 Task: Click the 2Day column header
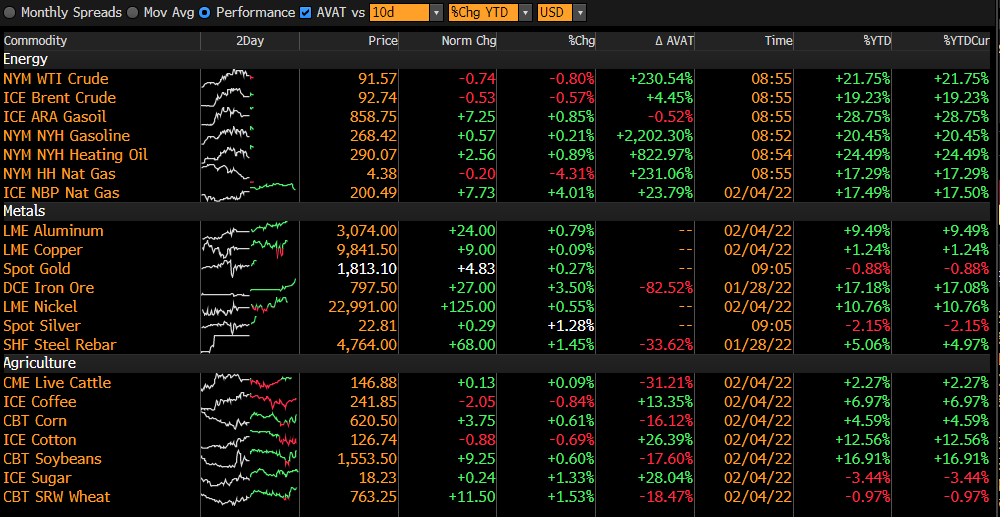(x=249, y=41)
